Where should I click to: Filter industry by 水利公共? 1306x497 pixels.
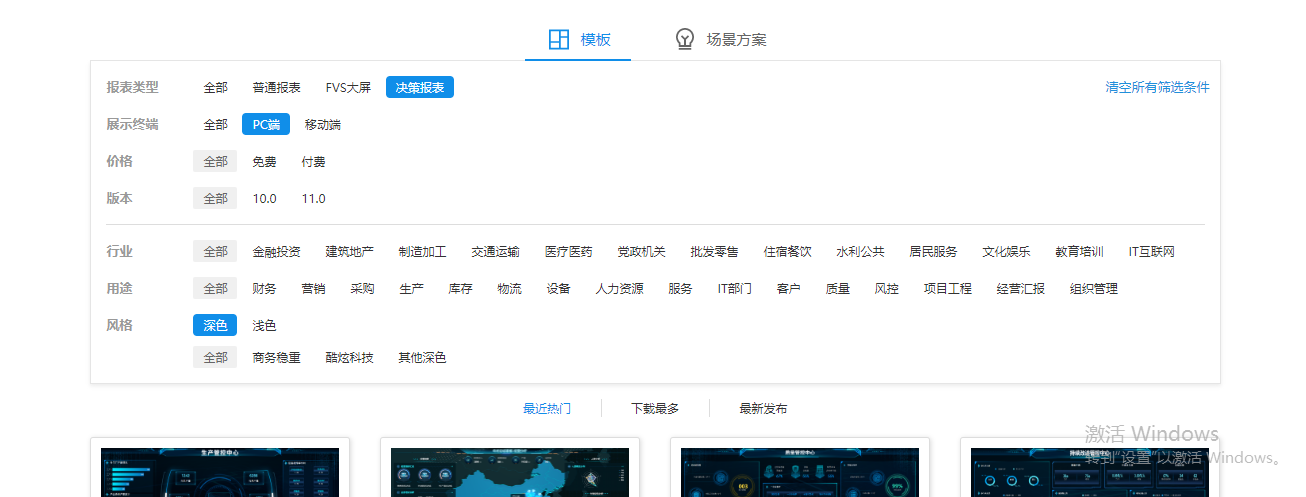[860, 251]
